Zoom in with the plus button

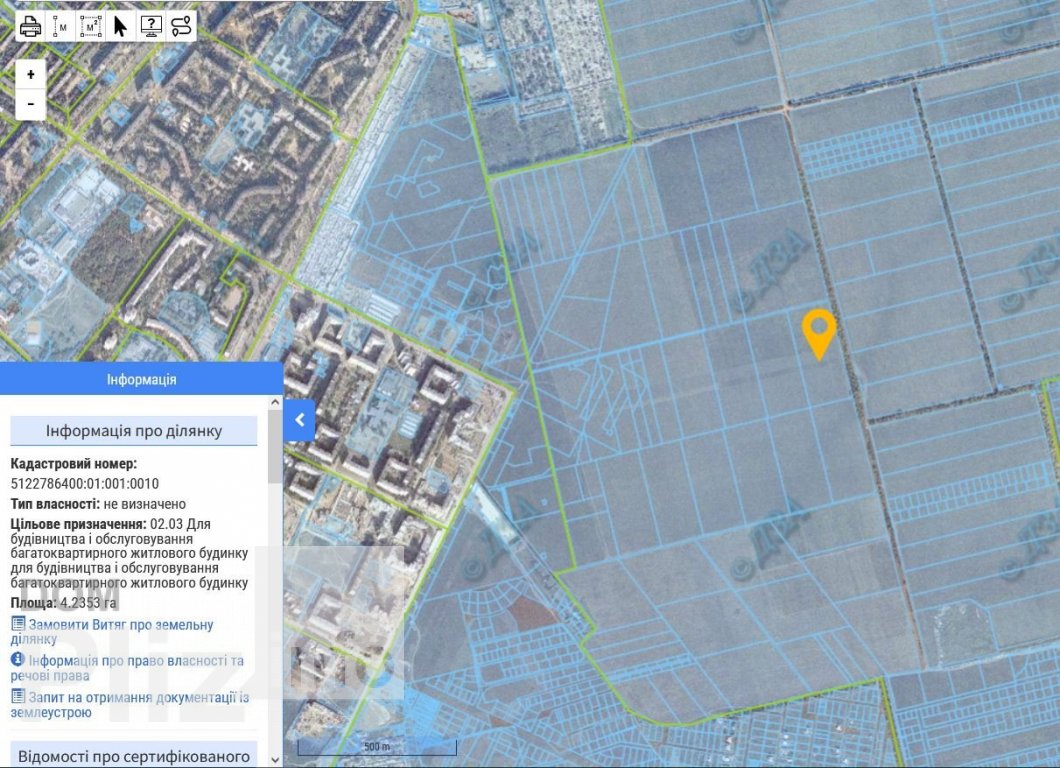pyautogui.click(x=31, y=75)
